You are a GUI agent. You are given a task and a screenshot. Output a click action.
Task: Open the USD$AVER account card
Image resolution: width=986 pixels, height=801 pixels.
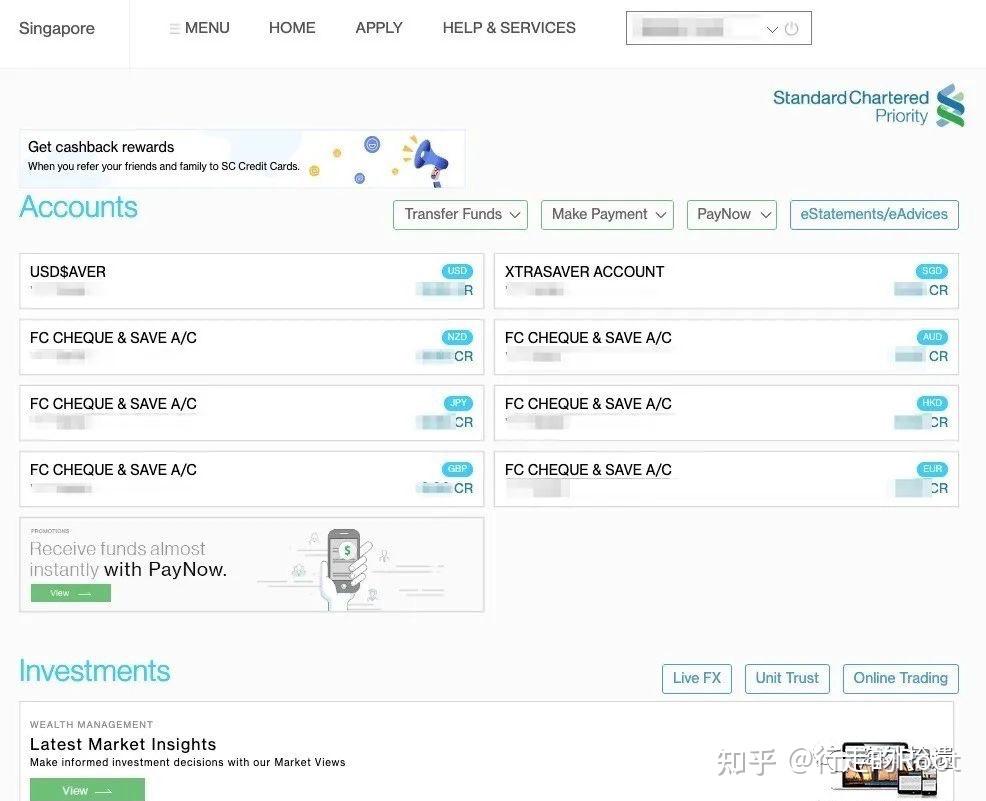coord(252,281)
